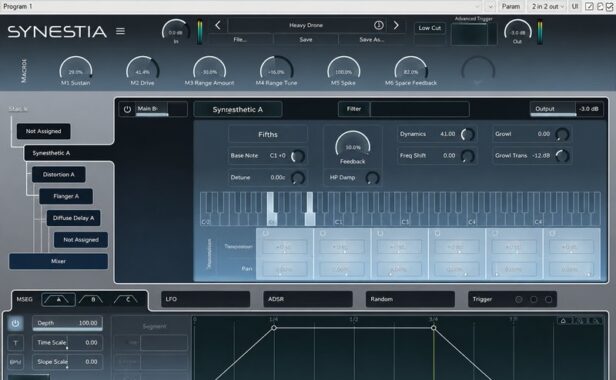Open the first Not Assigned stack slot
Image resolution: width=616 pixels, height=380 pixels.
(x=44, y=131)
